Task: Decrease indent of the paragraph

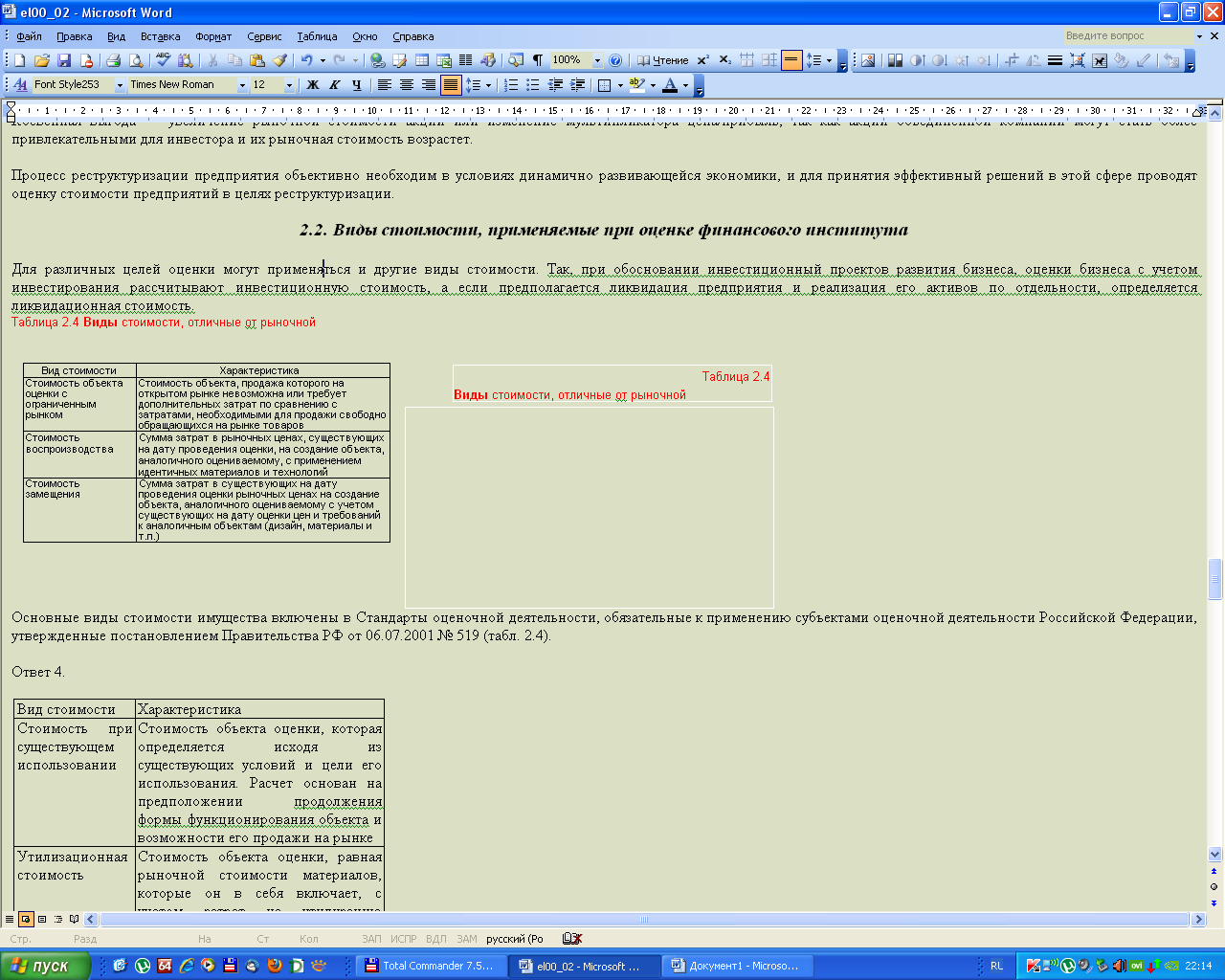Action: pyautogui.click(x=555, y=84)
